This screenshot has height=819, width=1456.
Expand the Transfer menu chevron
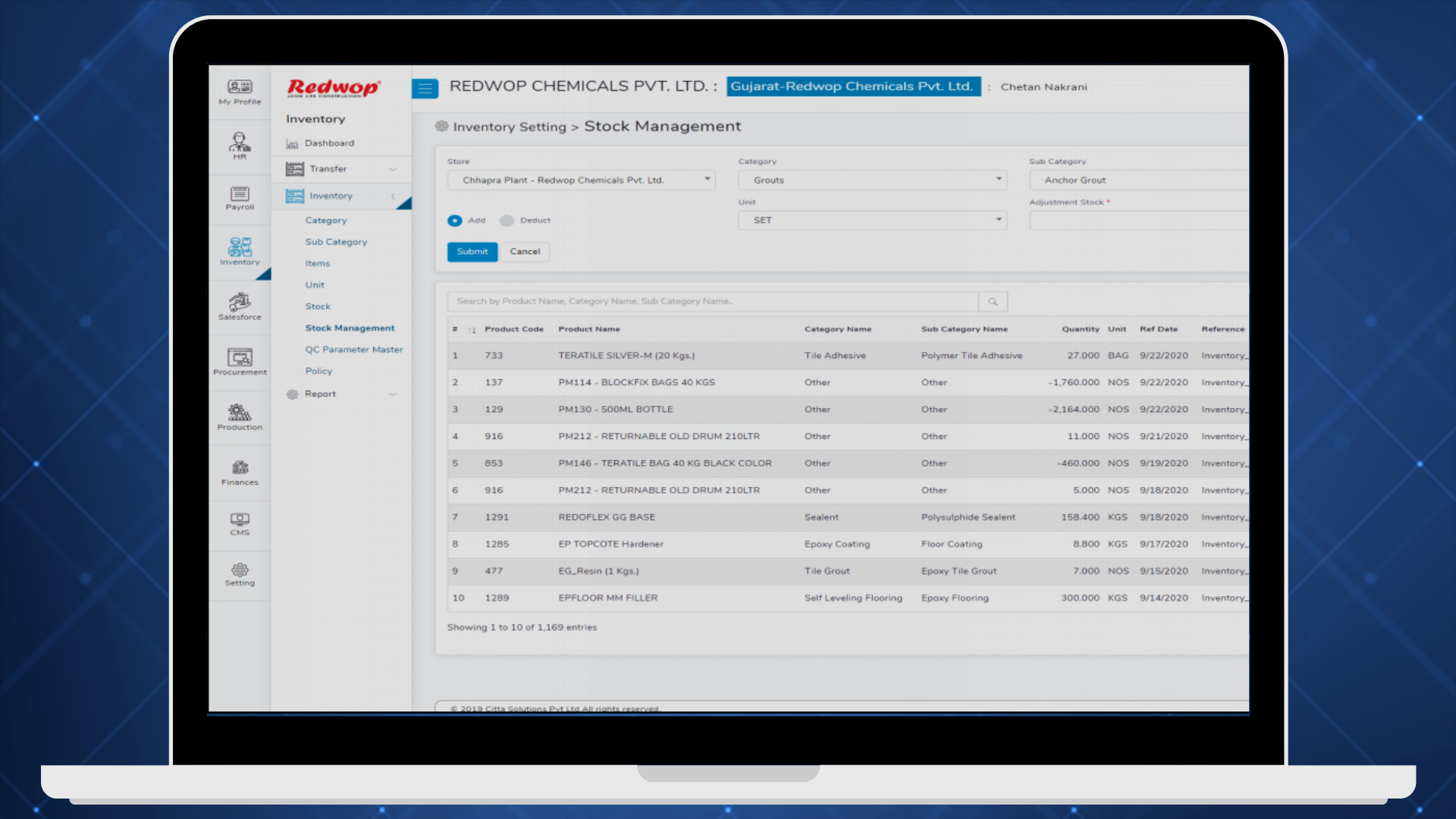(x=393, y=169)
